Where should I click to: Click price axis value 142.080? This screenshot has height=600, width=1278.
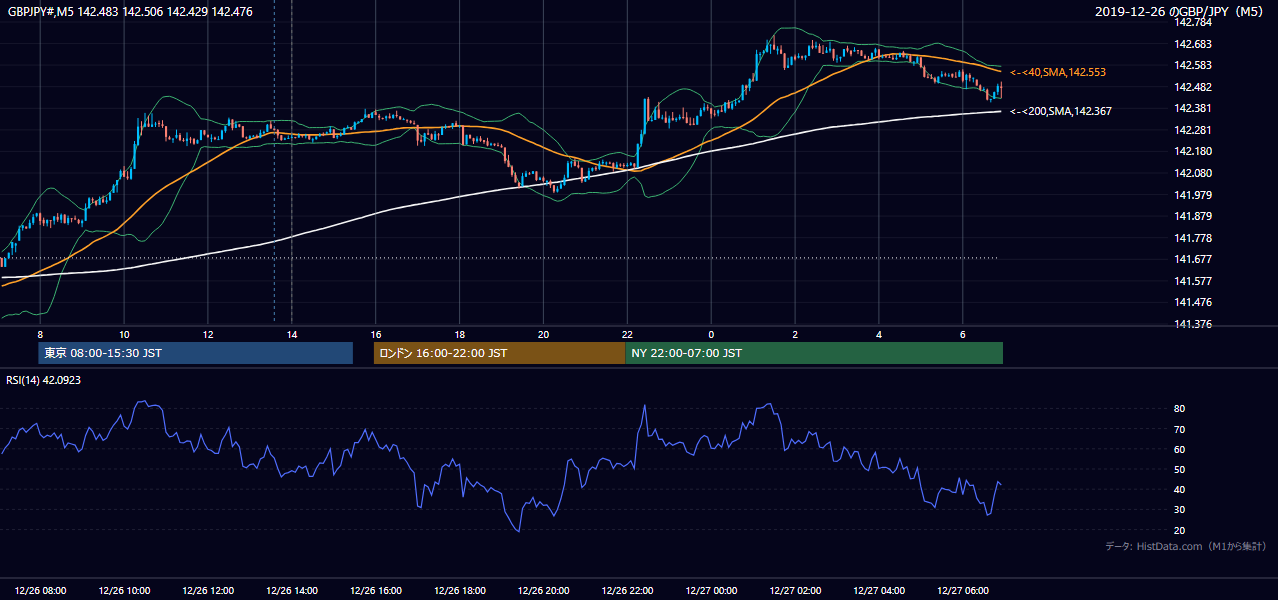click(1191, 174)
